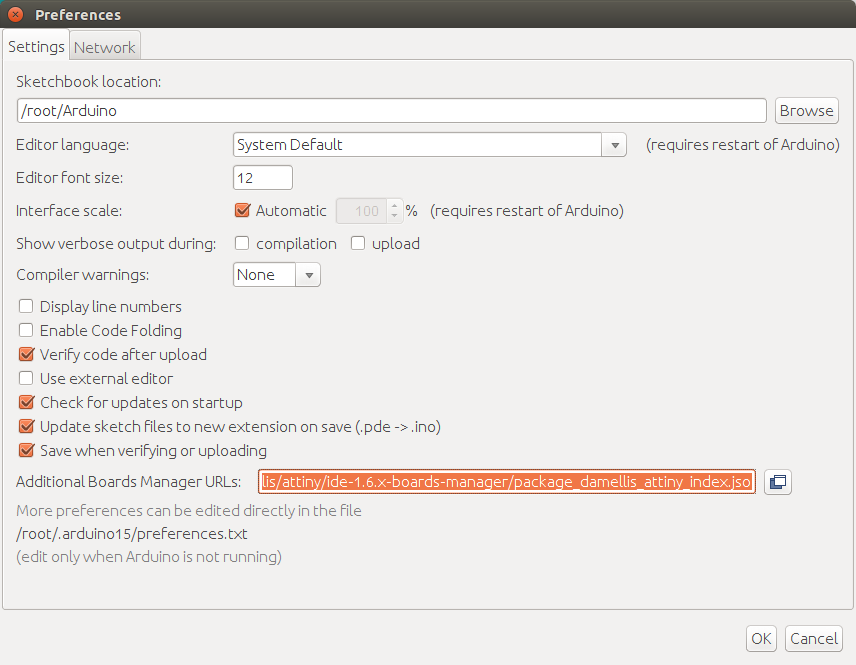This screenshot has height=665, width=856.
Task: Click the Show verbose output during label
Action: coord(116,244)
